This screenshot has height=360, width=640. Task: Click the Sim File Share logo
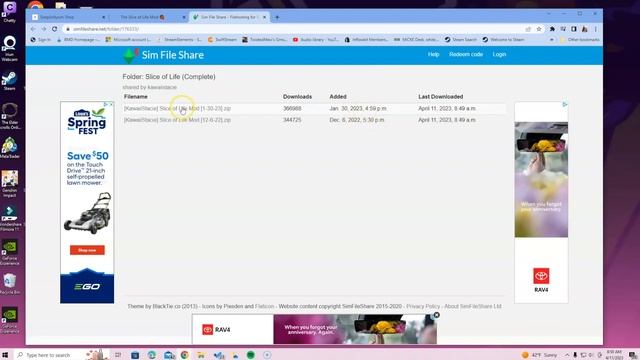pyautogui.click(x=163, y=55)
